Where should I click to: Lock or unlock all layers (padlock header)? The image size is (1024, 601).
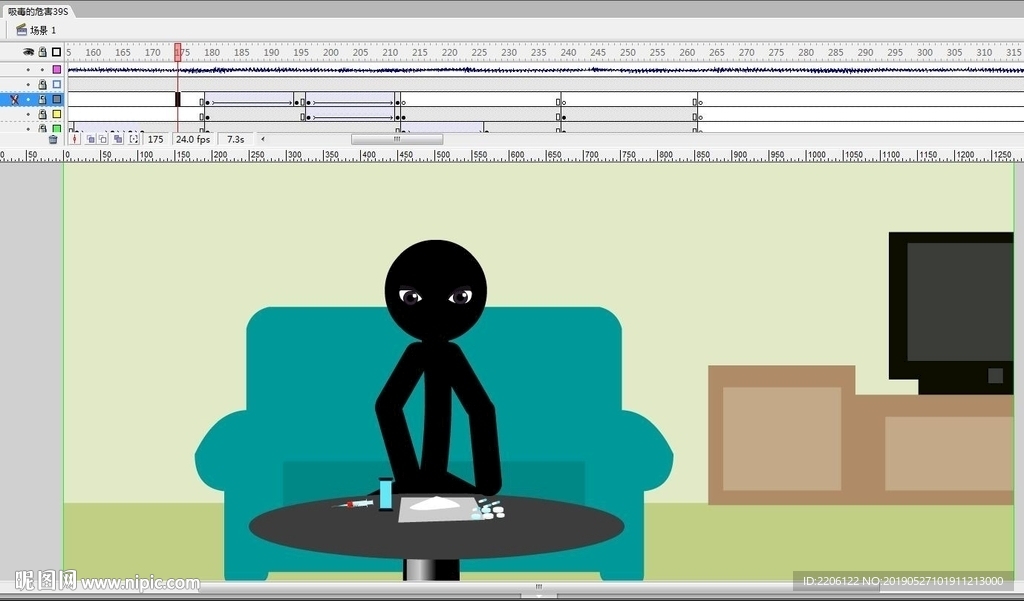click(42, 52)
